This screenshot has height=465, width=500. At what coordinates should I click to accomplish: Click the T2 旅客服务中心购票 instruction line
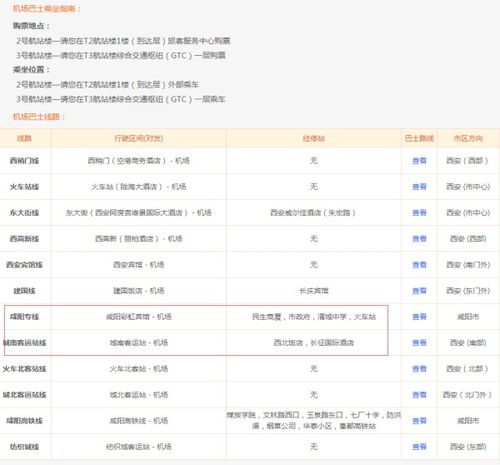pyautogui.click(x=123, y=41)
